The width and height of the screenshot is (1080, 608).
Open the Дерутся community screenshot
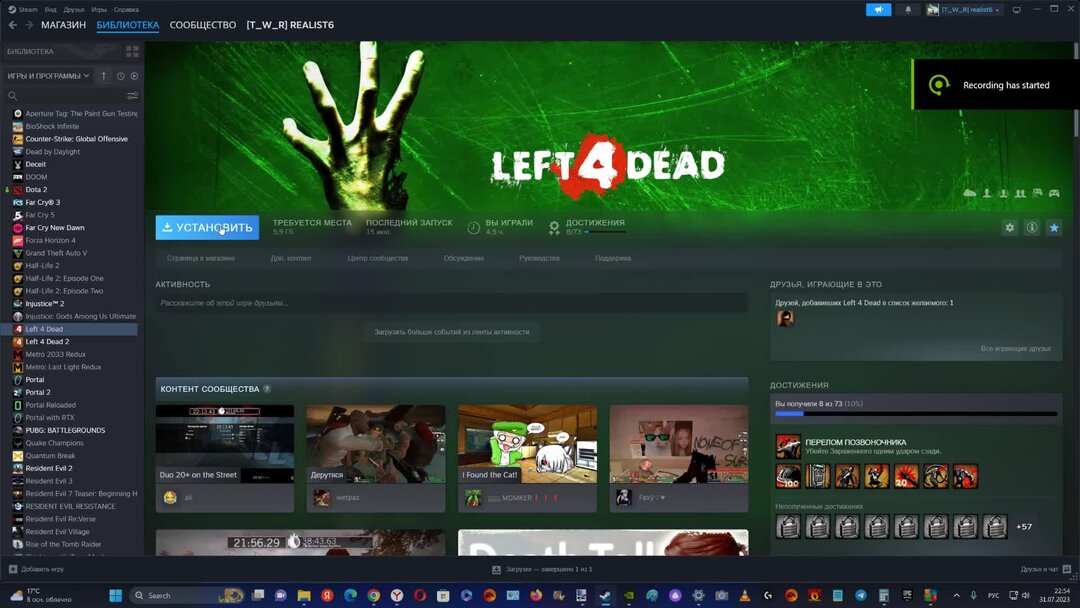(376, 443)
